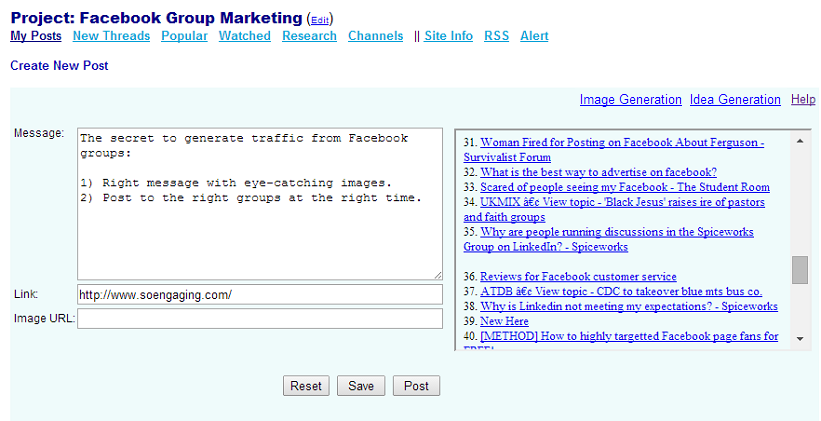This screenshot has width=821, height=421.
Task: Click the results list scroll-down arrow
Action: 800,339
